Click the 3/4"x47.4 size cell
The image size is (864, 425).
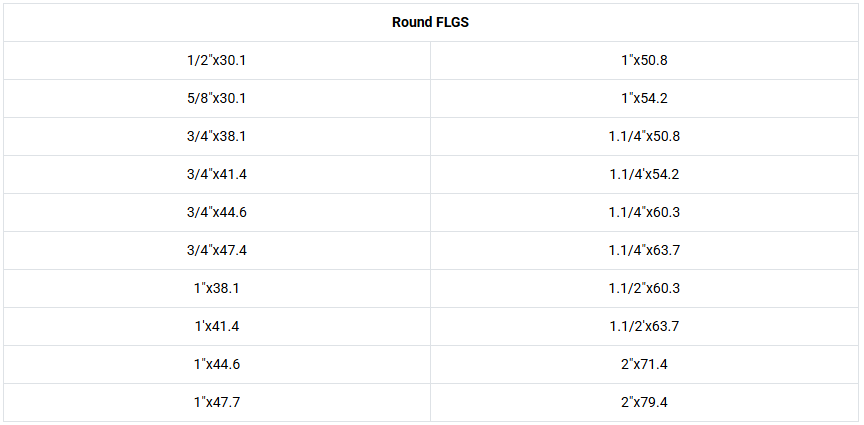pos(217,250)
